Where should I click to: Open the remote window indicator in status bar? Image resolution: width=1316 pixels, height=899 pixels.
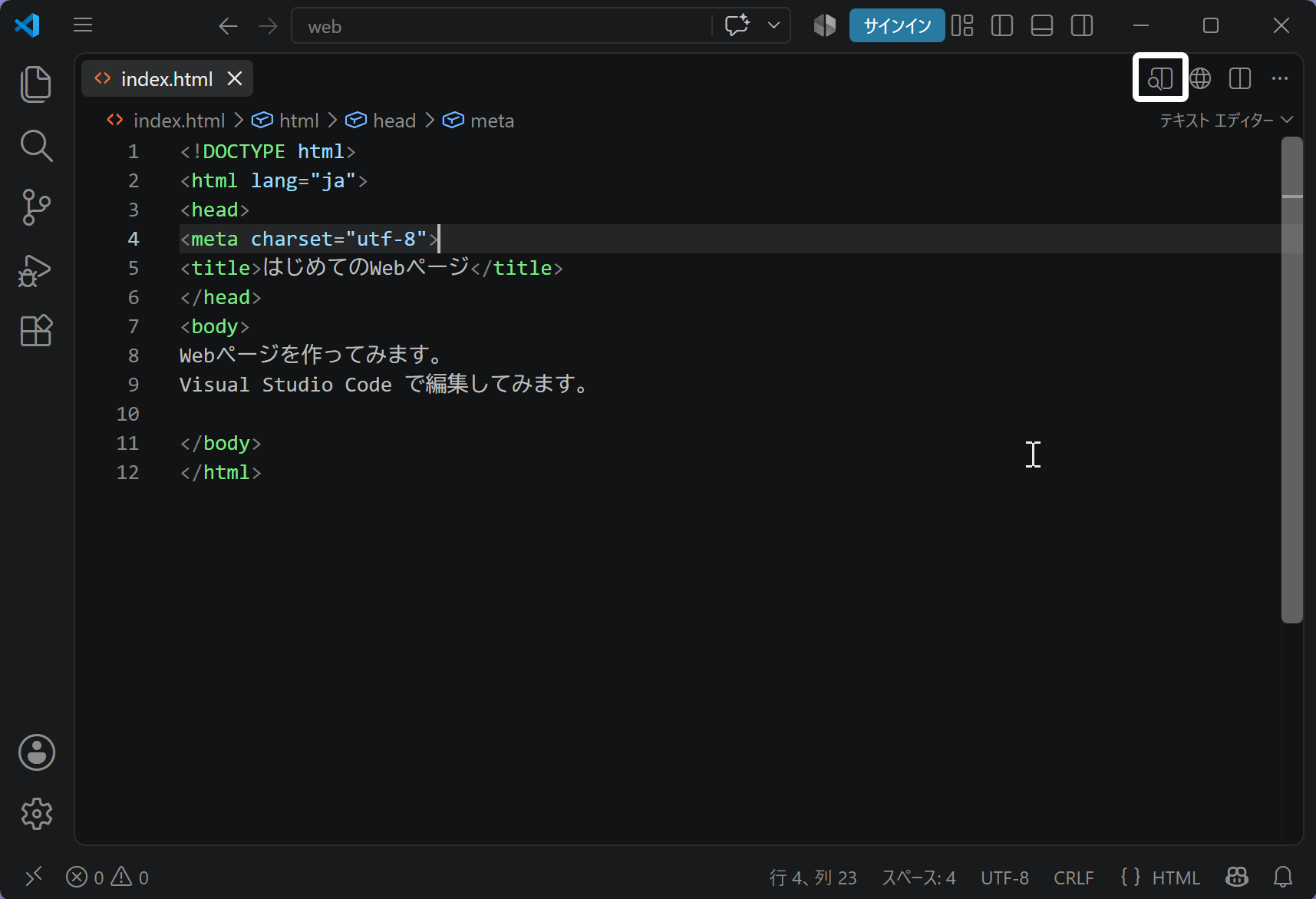(34, 877)
